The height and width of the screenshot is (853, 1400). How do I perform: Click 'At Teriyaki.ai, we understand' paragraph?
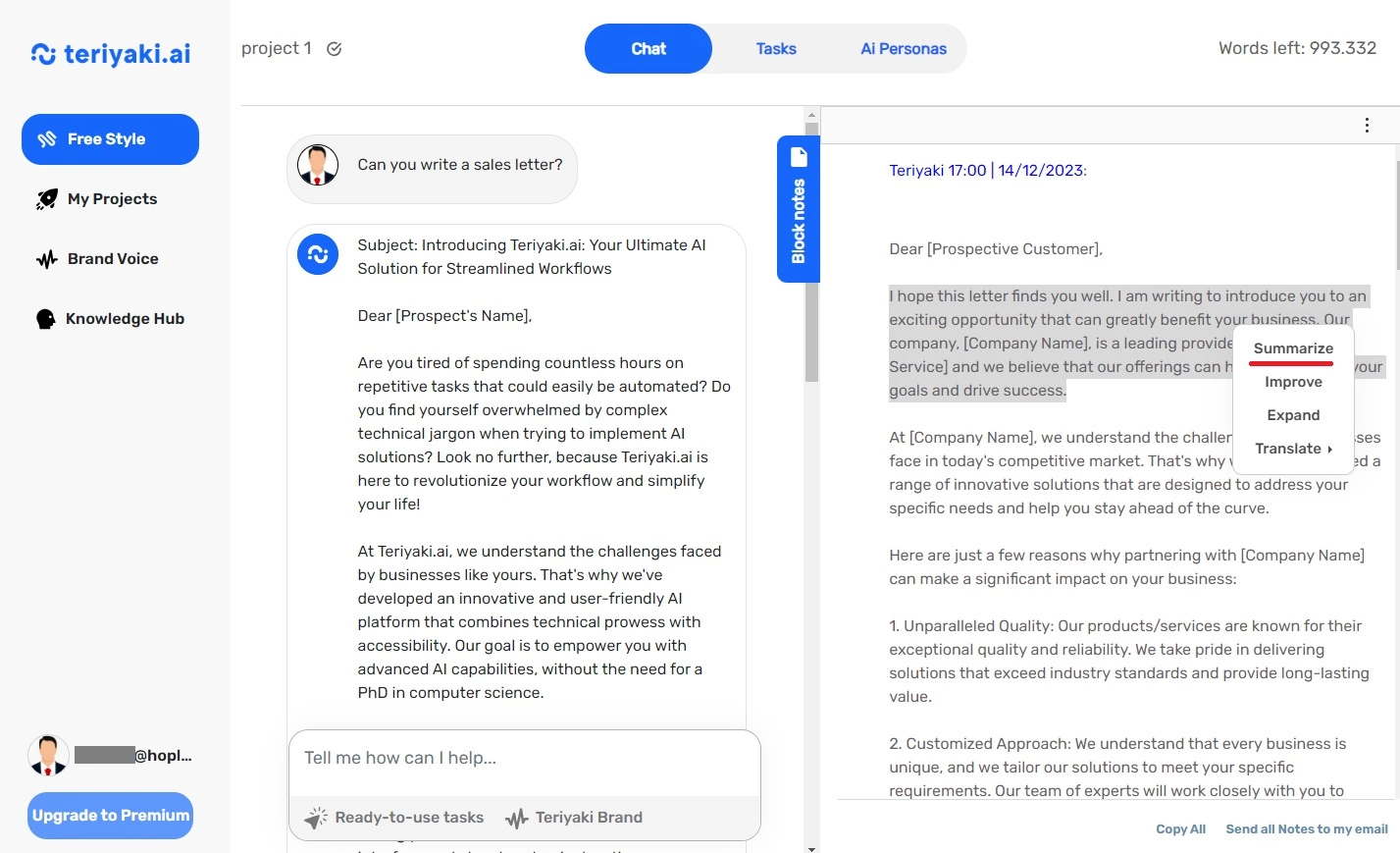(540, 622)
